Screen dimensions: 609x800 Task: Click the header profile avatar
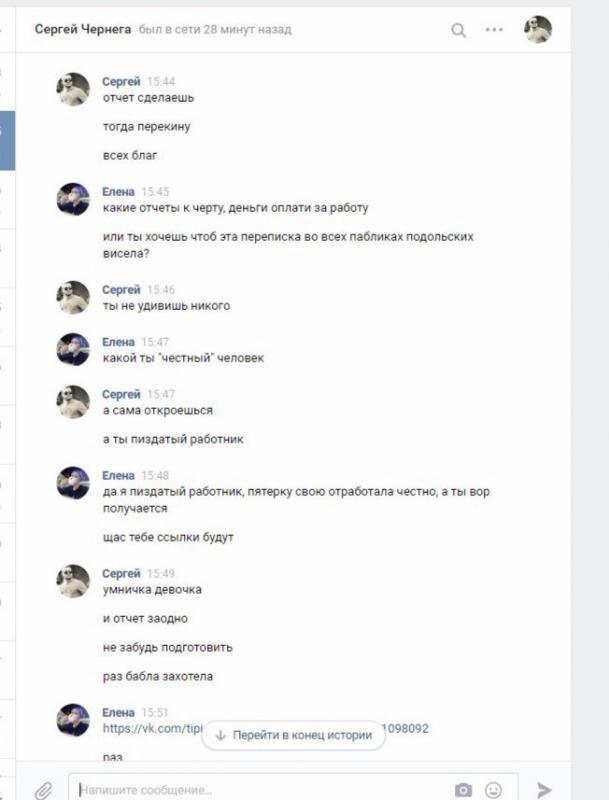tap(538, 29)
